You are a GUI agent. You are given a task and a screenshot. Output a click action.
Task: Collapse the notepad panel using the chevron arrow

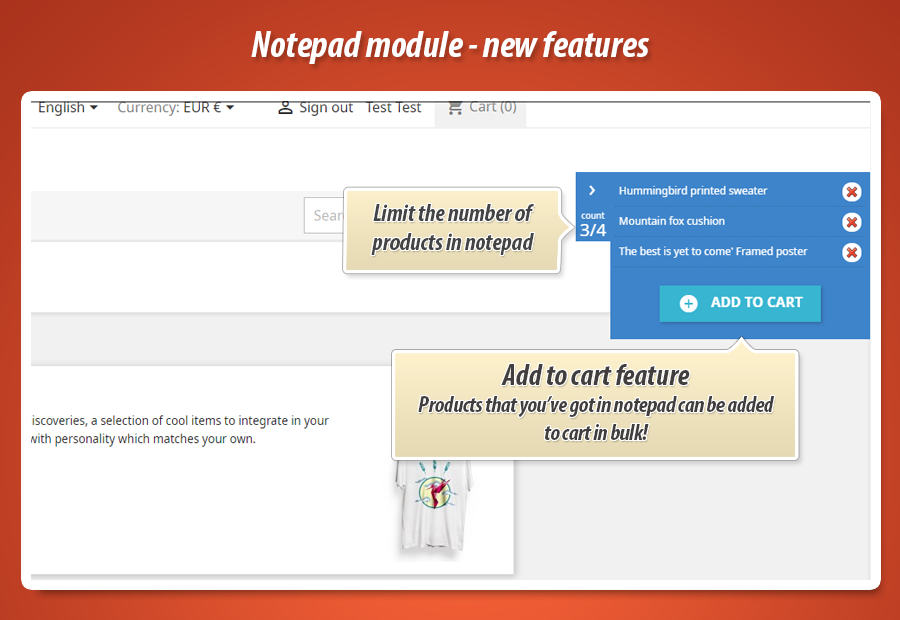tap(592, 190)
